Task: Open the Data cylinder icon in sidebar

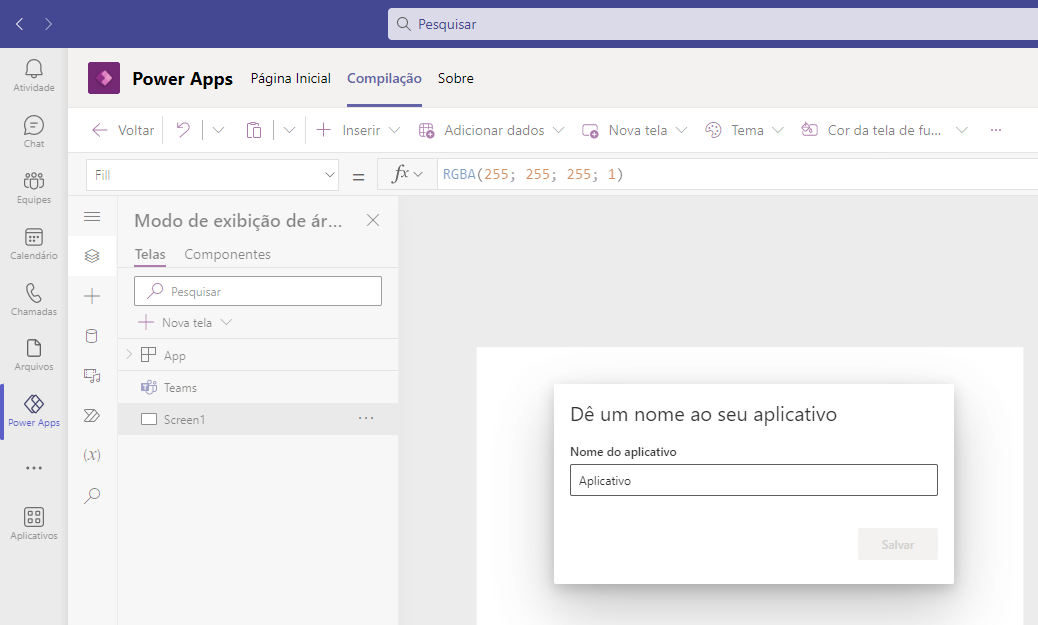Action: [92, 336]
